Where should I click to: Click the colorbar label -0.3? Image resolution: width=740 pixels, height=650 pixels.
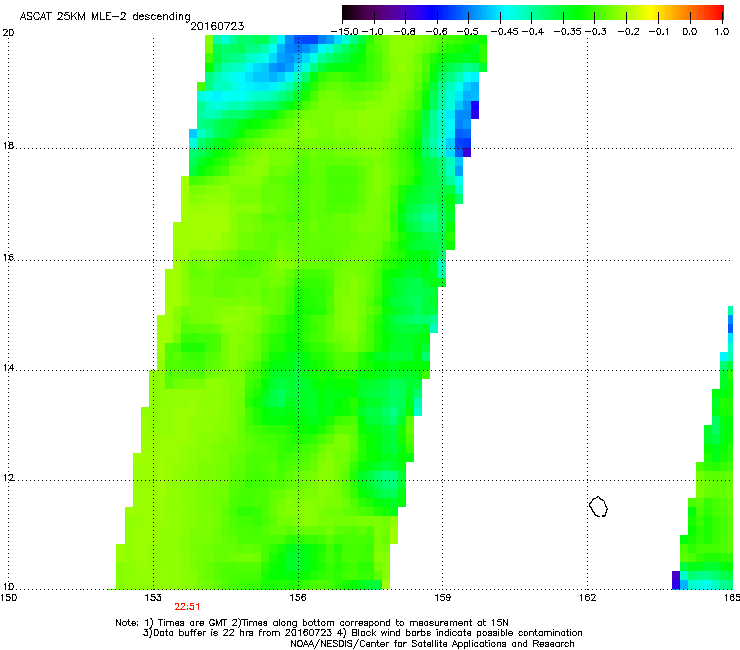click(x=596, y=32)
